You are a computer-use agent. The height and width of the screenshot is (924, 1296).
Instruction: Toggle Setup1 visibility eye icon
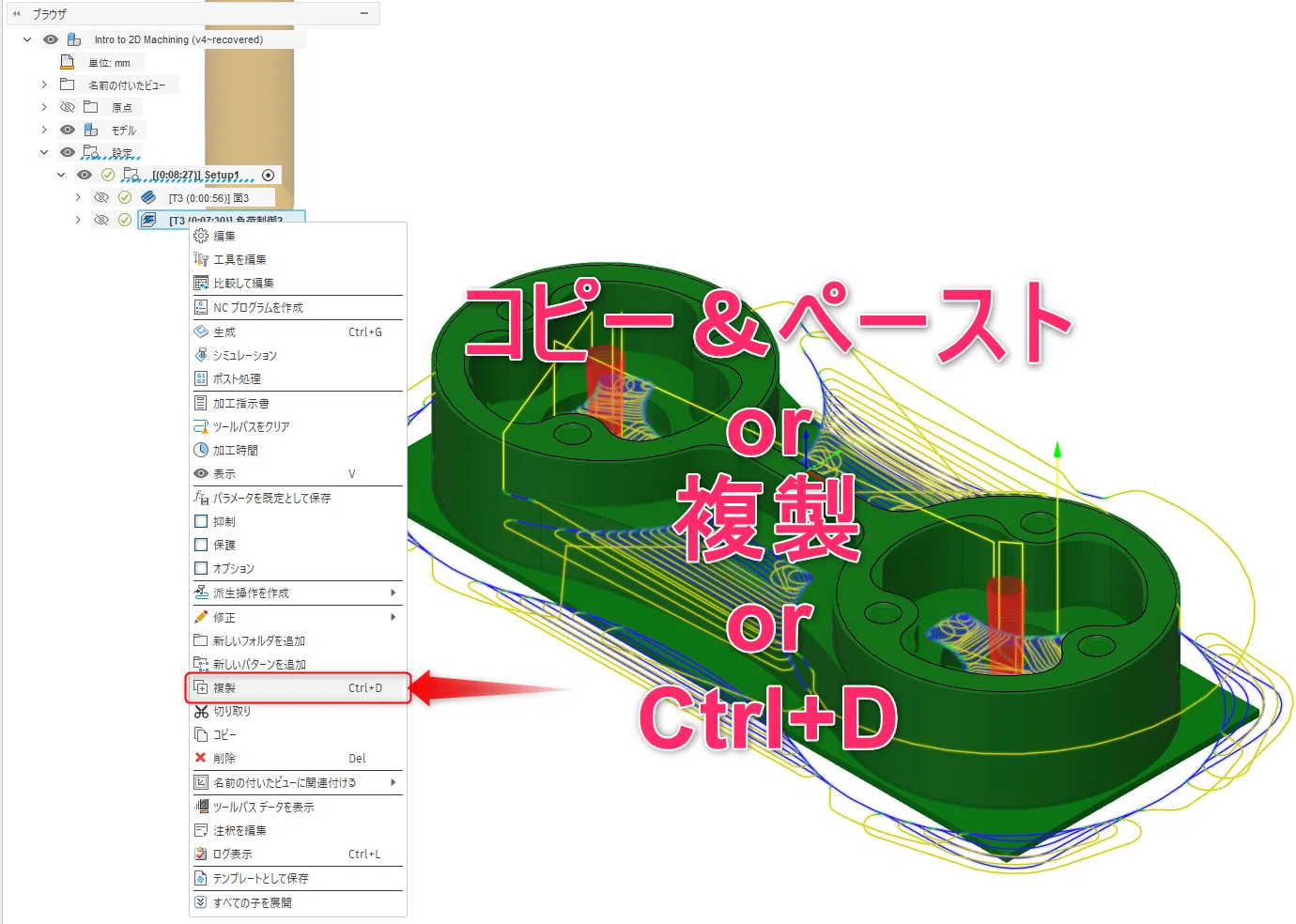pyautogui.click(x=85, y=175)
